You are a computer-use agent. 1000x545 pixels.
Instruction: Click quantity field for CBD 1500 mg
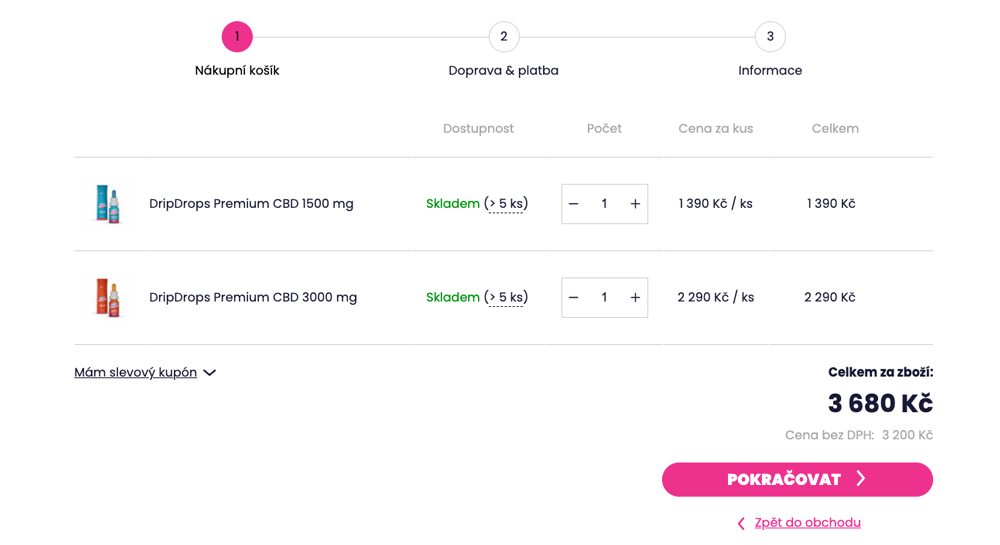[x=604, y=204]
